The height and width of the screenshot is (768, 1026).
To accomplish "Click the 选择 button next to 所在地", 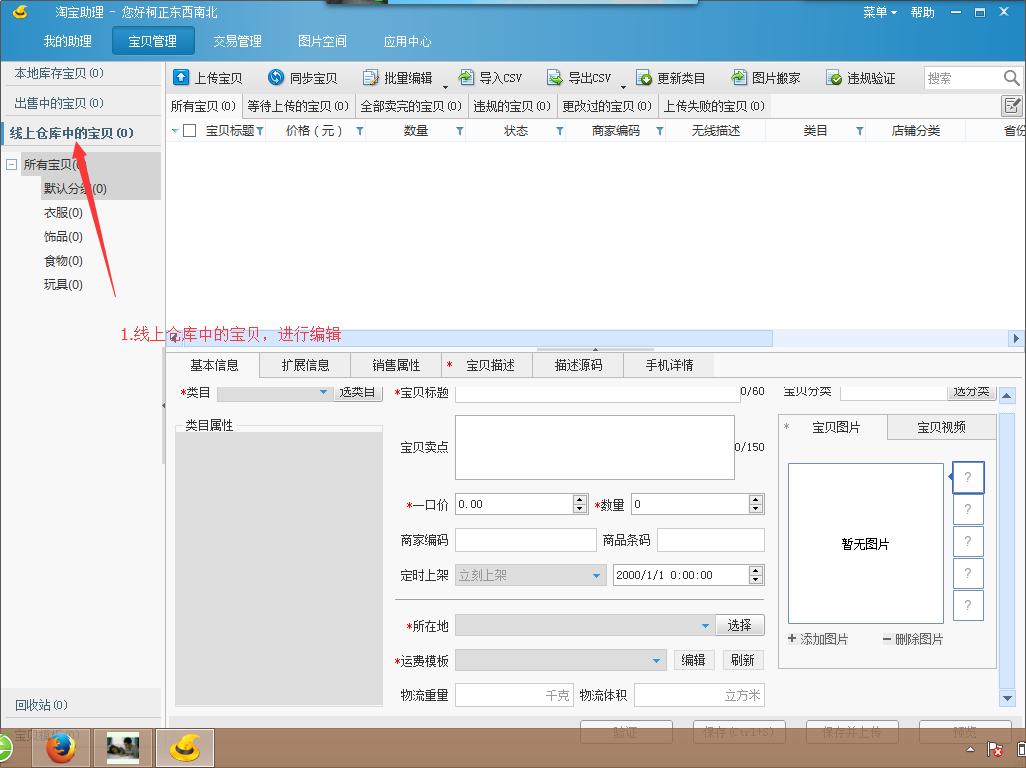I will (740, 625).
